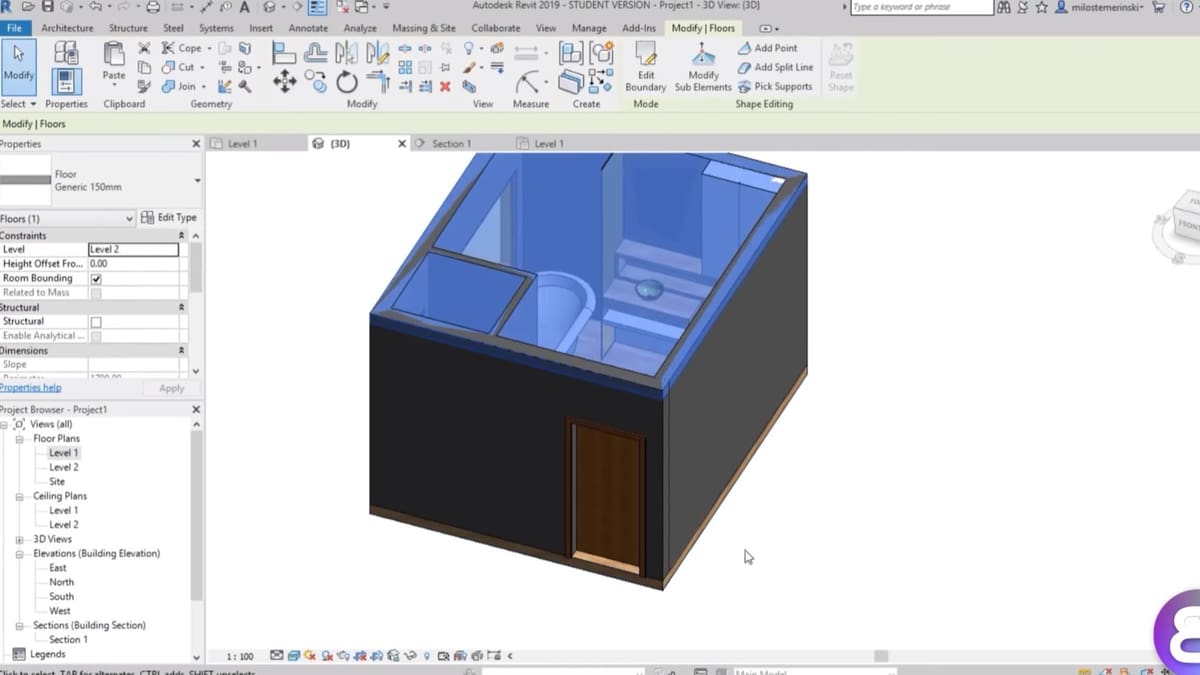Select the Move tool with four arrows
The width and height of the screenshot is (1200, 675).
284,82
